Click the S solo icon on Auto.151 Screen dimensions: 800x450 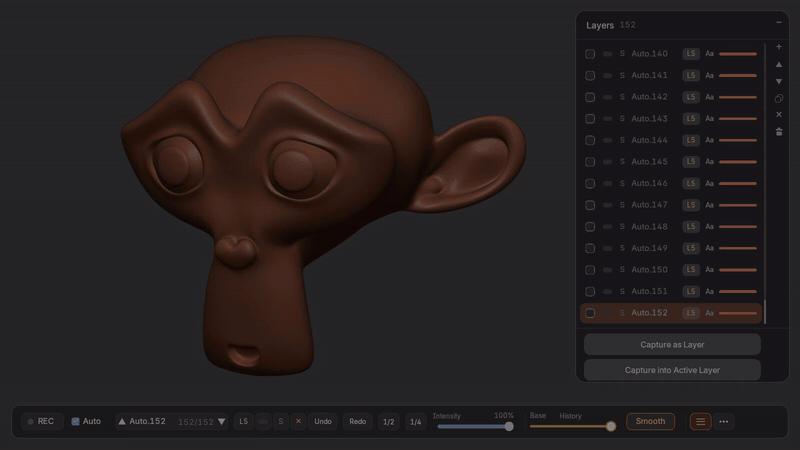622,291
